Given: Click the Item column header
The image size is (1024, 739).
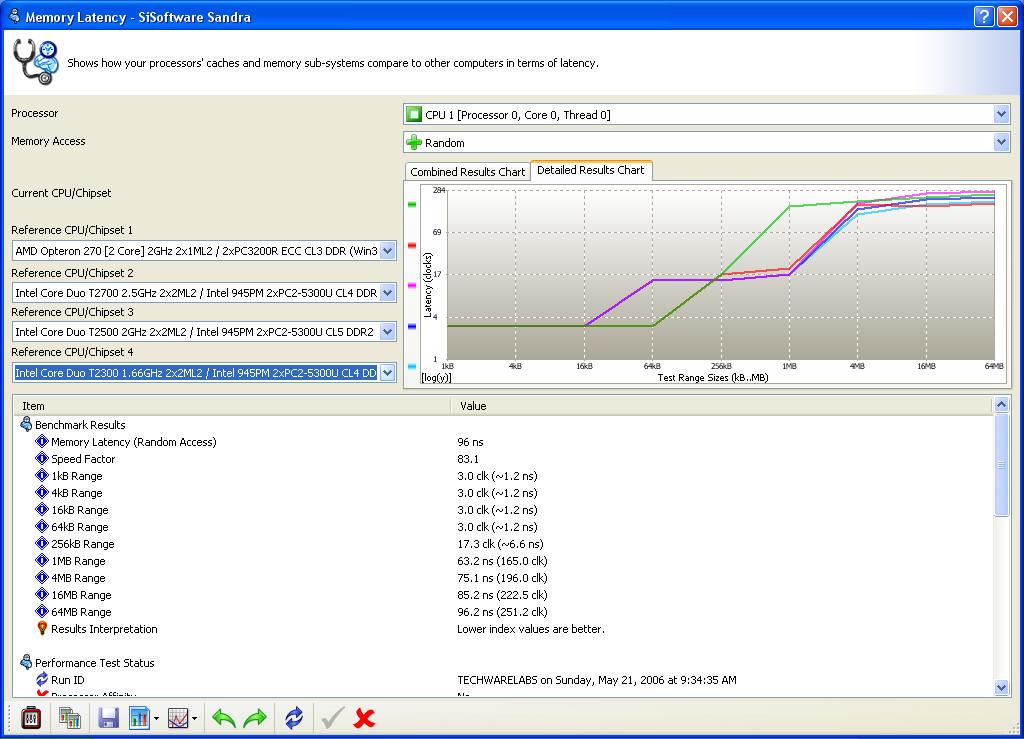Looking at the screenshot, I should pos(232,405).
